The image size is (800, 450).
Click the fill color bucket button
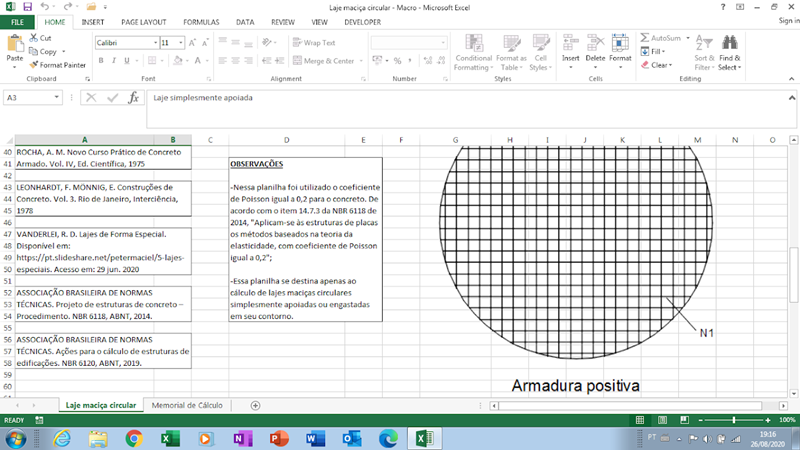[x=178, y=61]
